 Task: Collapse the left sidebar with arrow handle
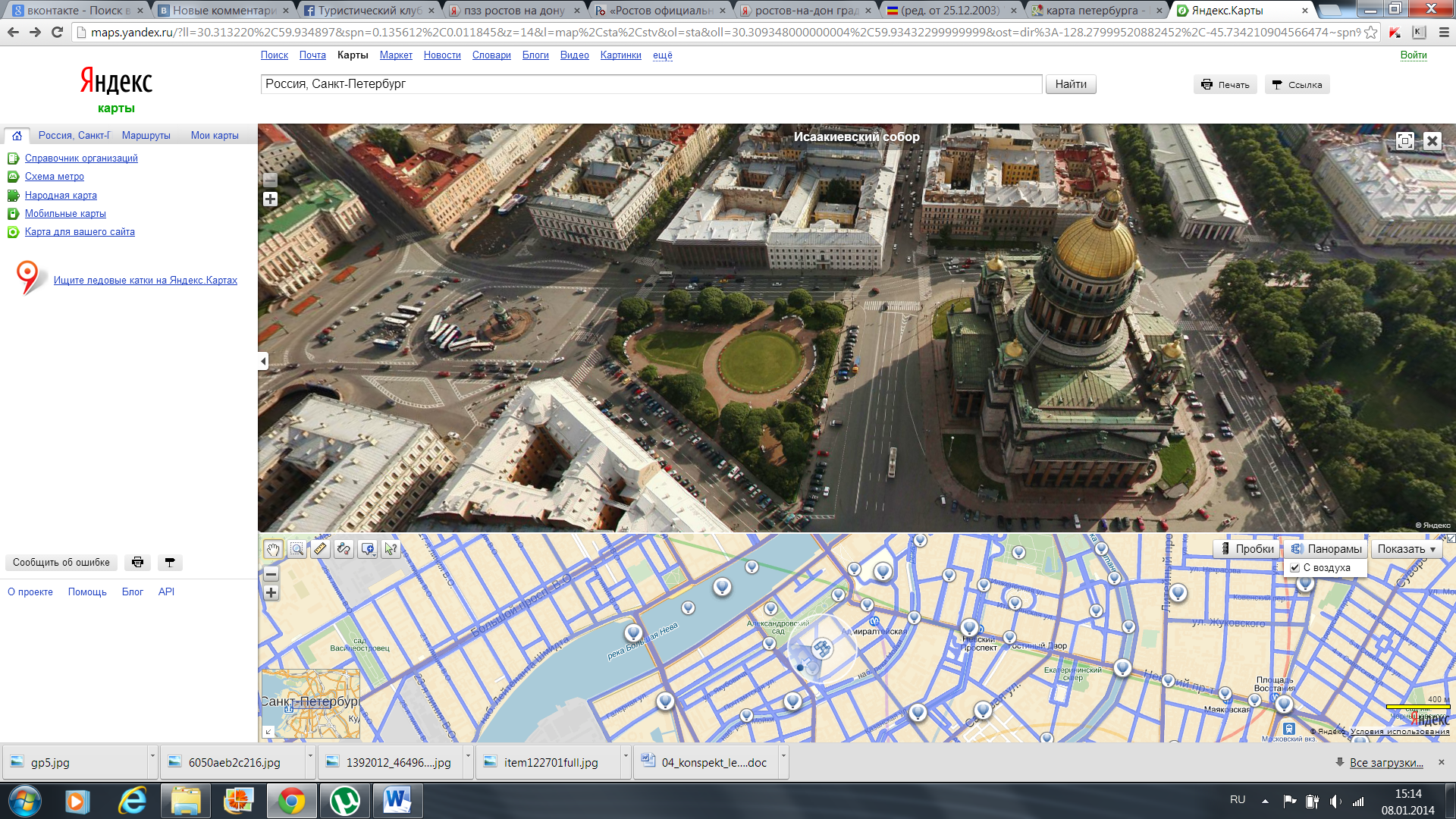click(263, 361)
